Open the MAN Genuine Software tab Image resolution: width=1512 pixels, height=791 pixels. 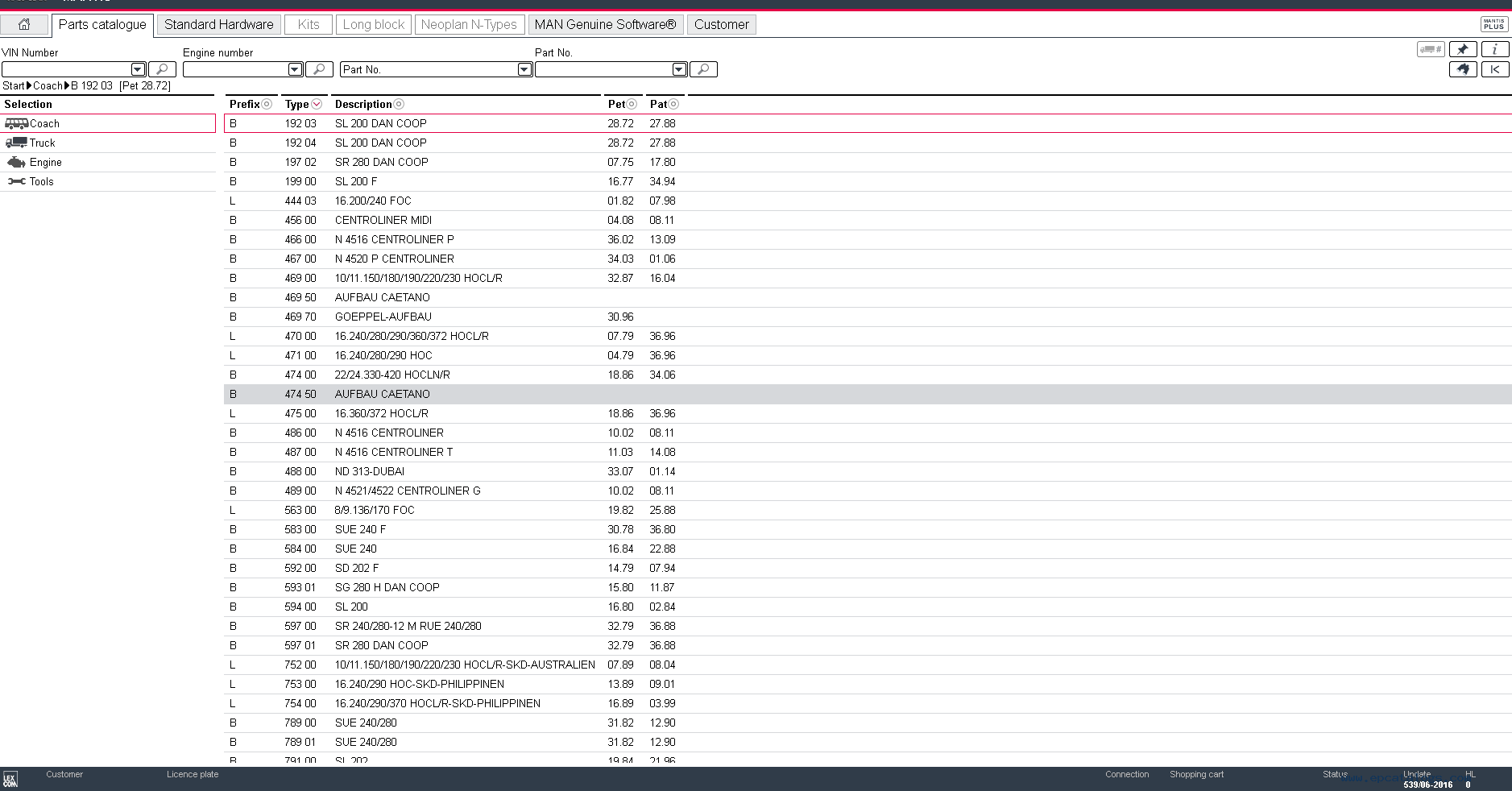[605, 24]
